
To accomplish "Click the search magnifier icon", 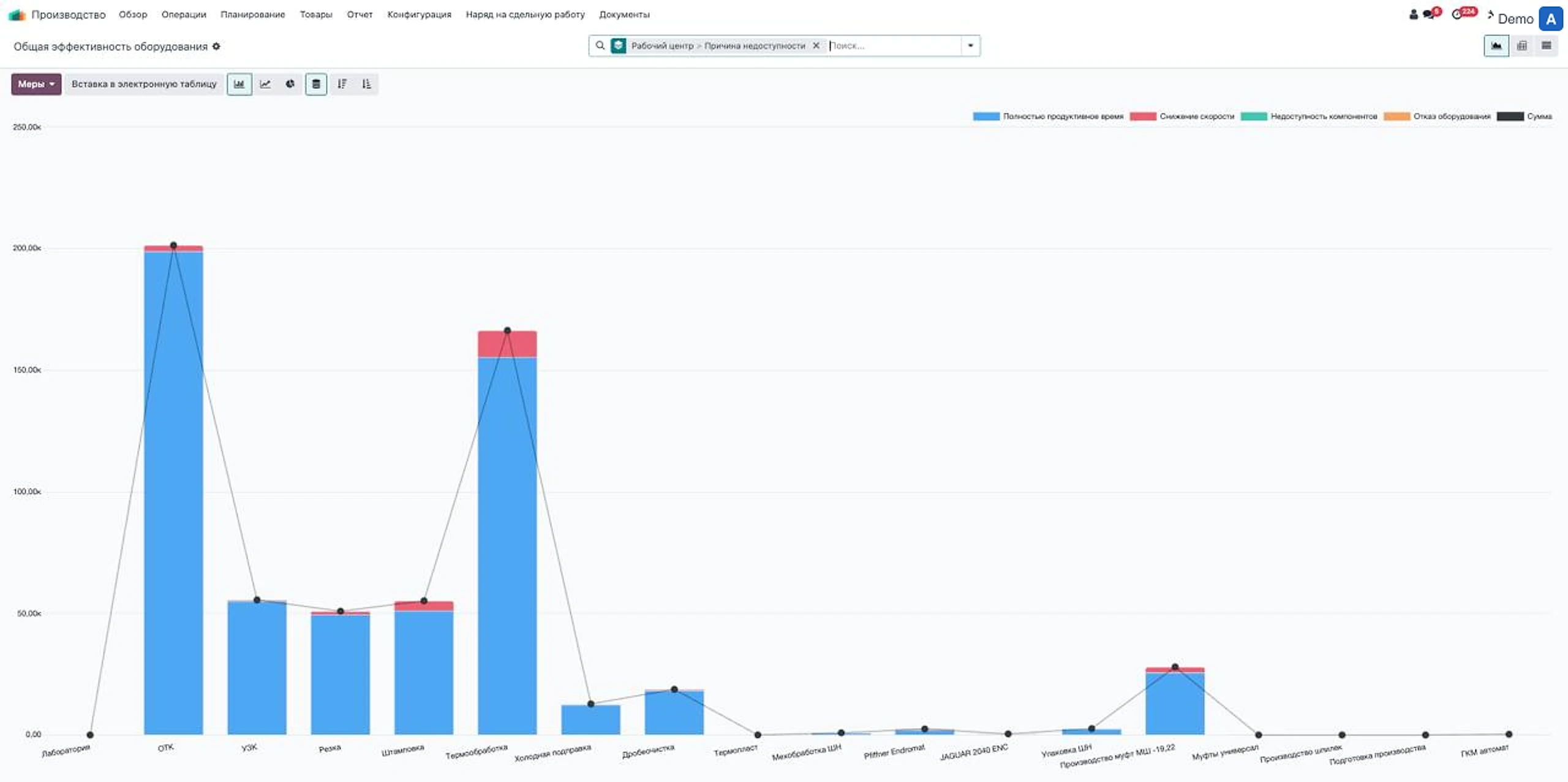I will click(x=600, y=45).
